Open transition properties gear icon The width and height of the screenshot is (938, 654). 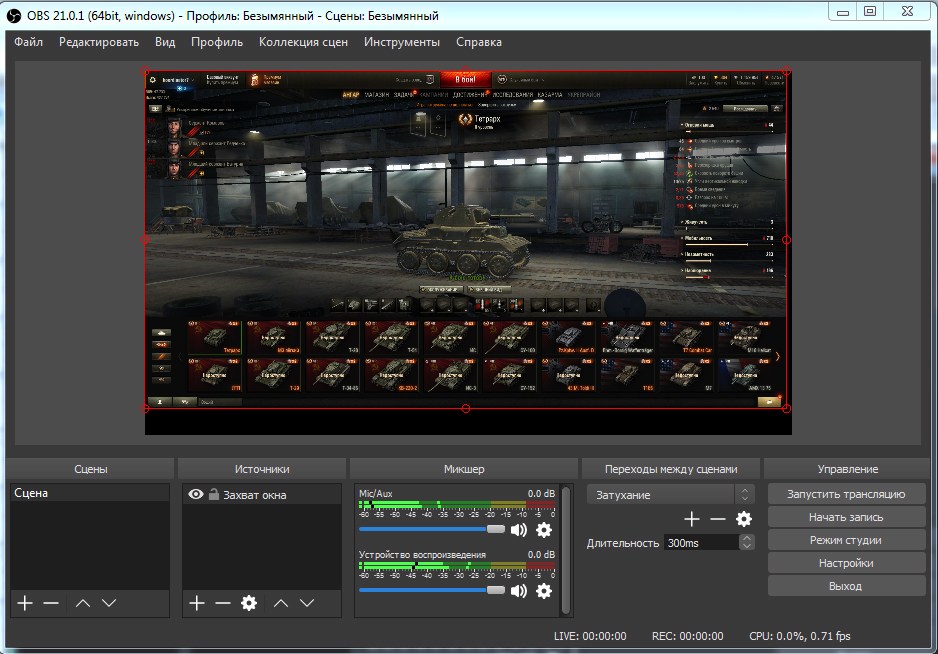tap(744, 519)
